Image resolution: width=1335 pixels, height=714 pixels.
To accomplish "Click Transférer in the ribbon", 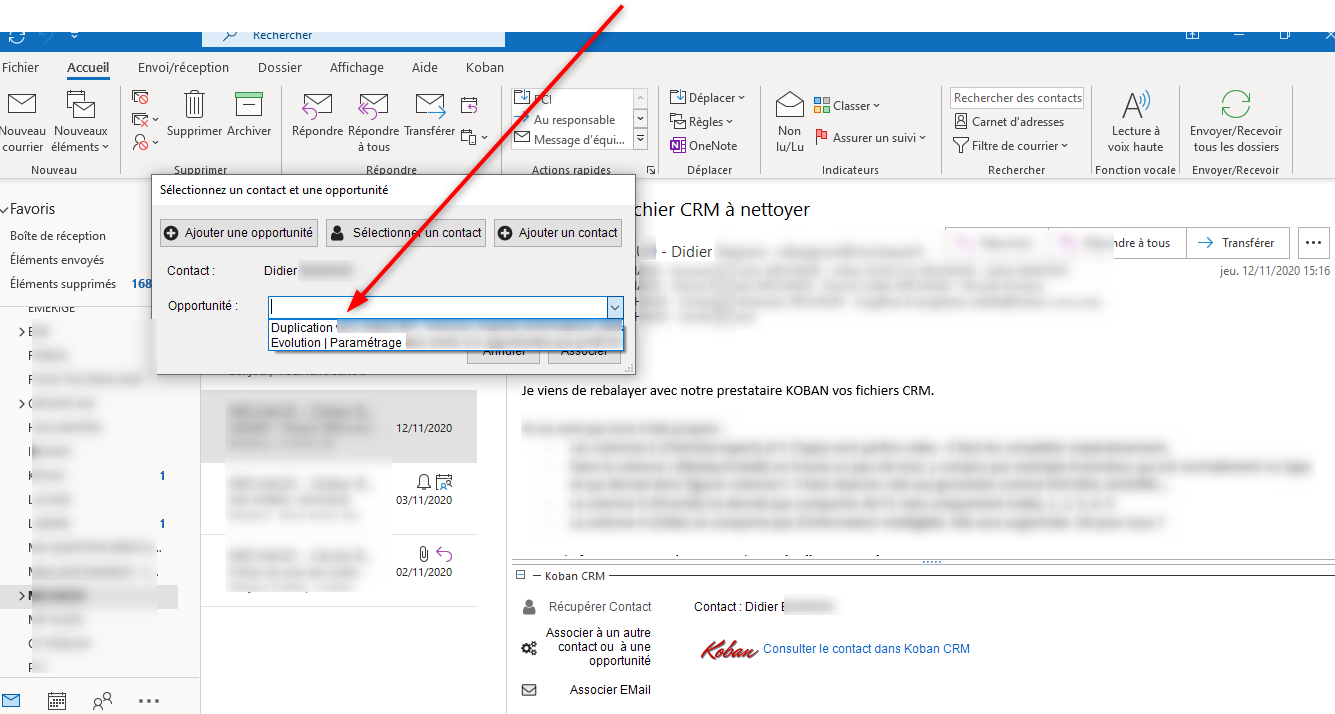I will coord(430,115).
